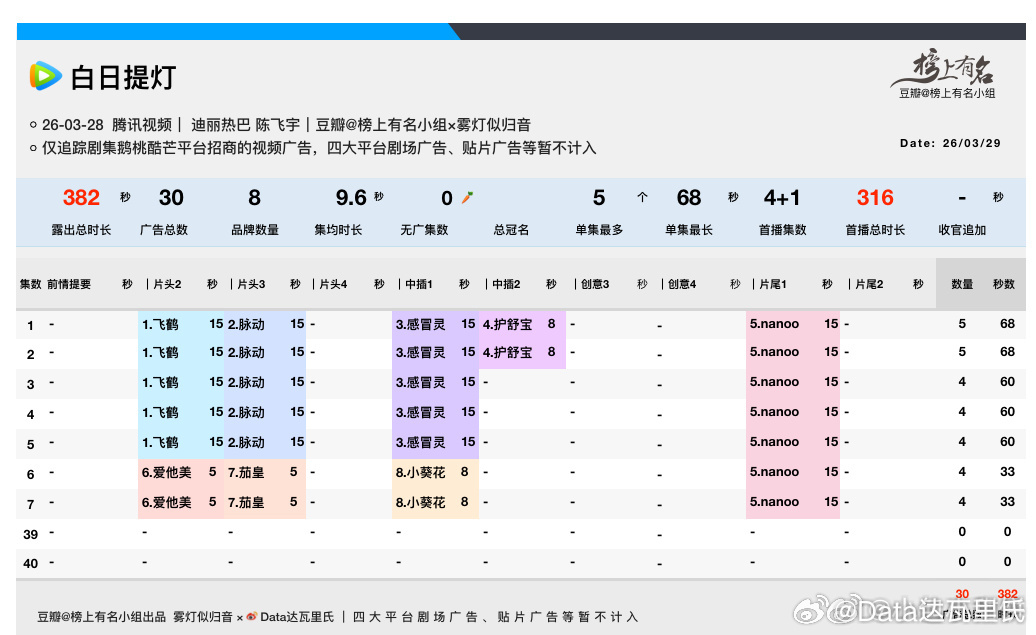Click the 片尾2 column header
The height and width of the screenshot is (635, 1036).
(869, 284)
